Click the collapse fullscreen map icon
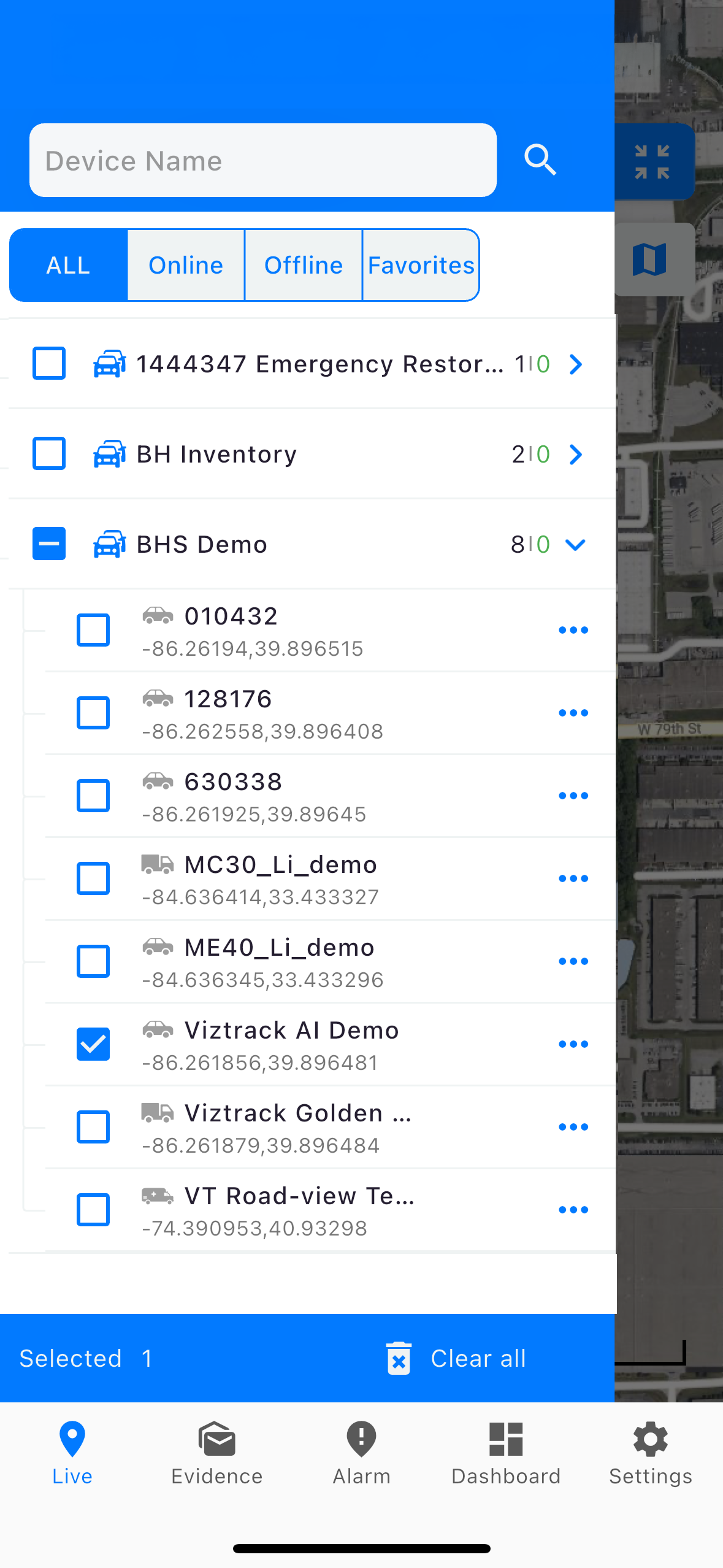 (x=652, y=162)
